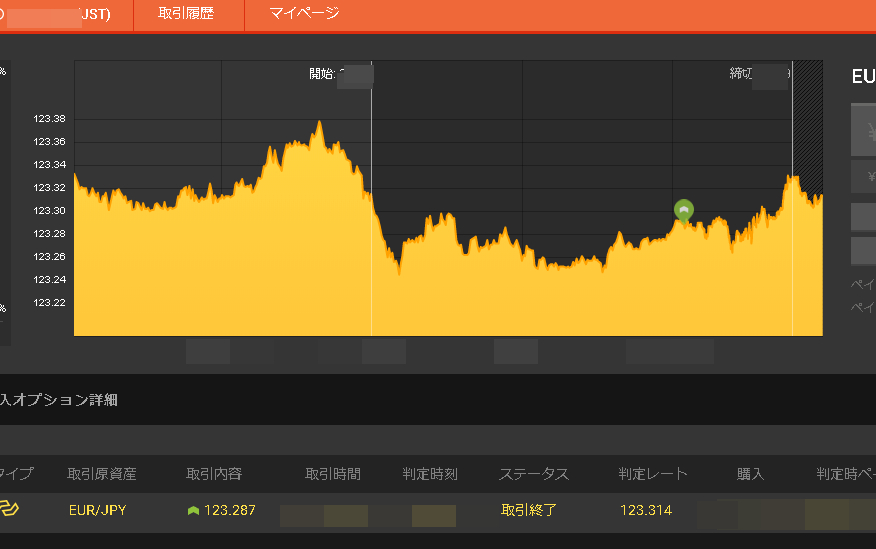Open the マイページ tab
The width and height of the screenshot is (876, 549).
click(x=304, y=14)
